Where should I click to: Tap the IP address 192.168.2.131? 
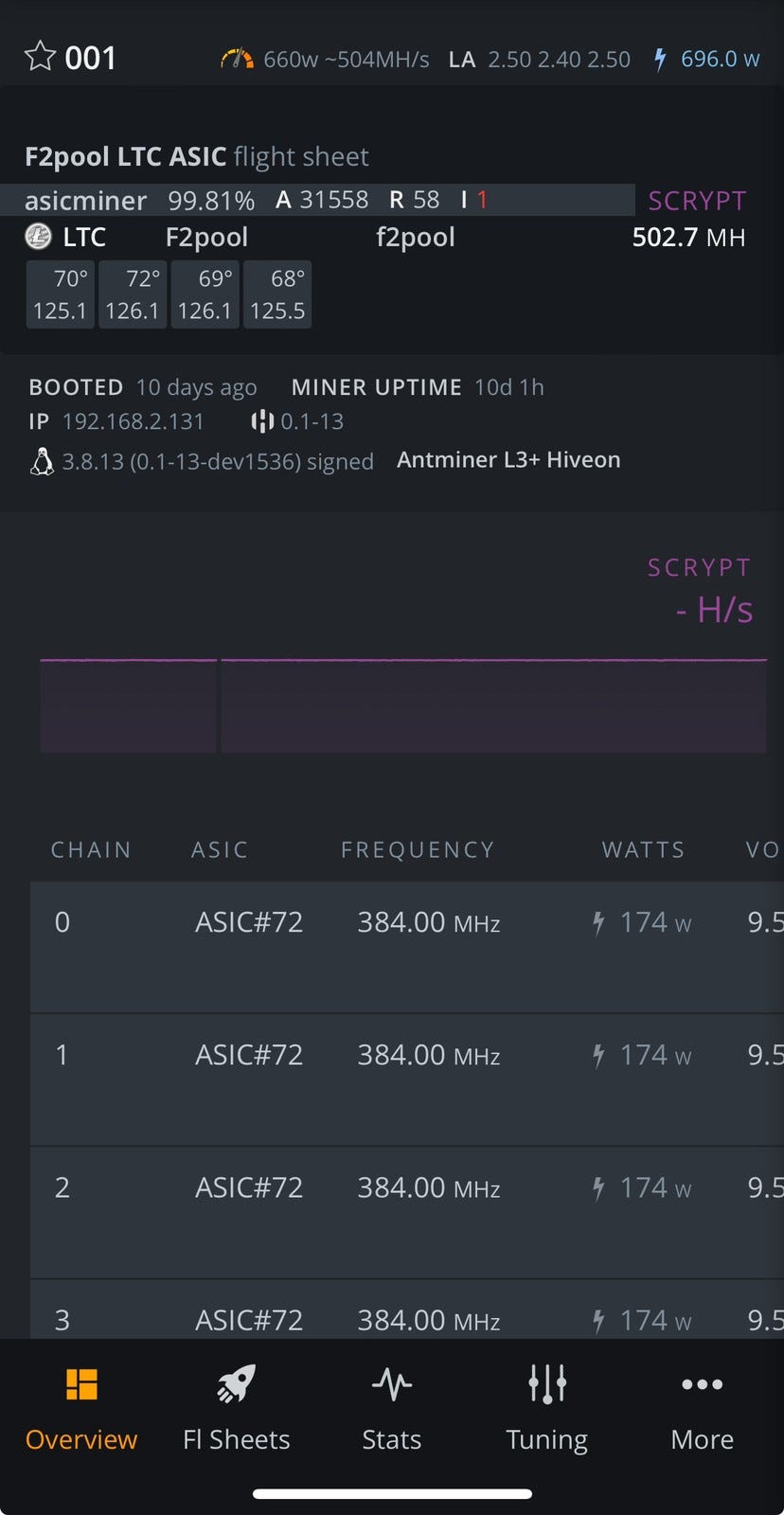coord(133,421)
